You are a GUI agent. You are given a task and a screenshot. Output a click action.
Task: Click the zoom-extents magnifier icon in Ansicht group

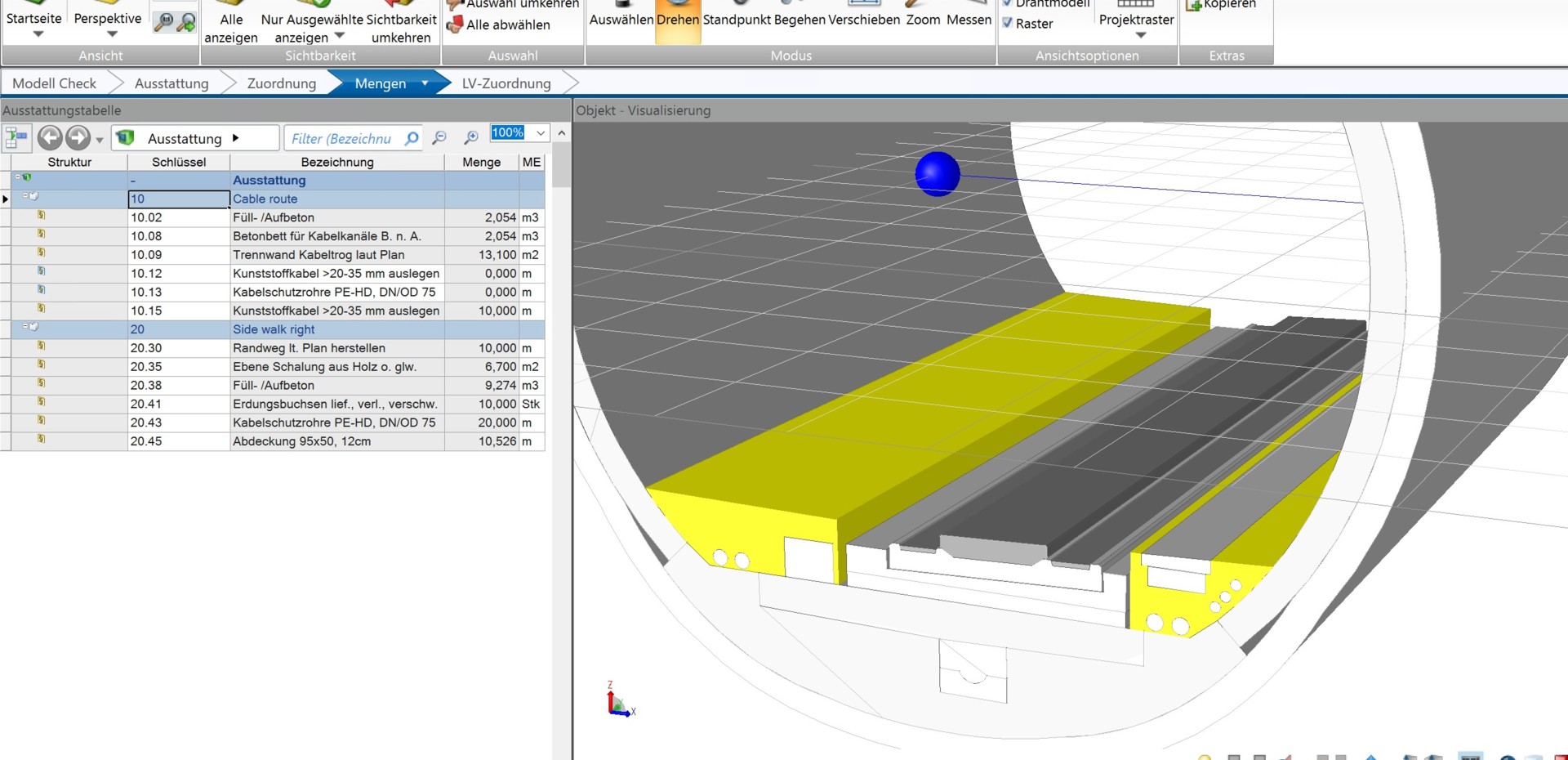(164, 22)
